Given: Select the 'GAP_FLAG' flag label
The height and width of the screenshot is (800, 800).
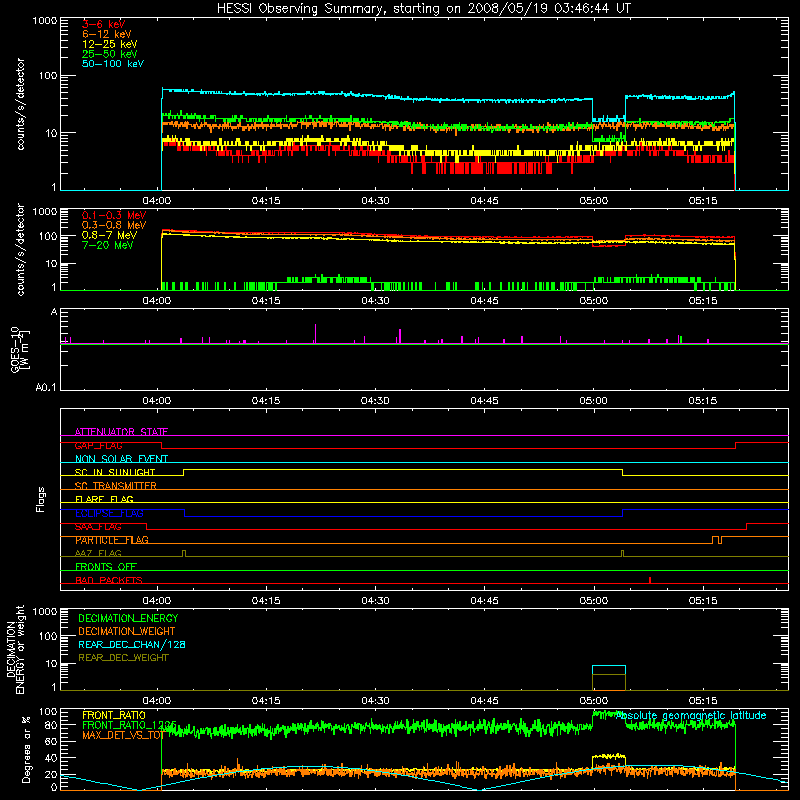Looking at the screenshot, I should click(98, 445).
